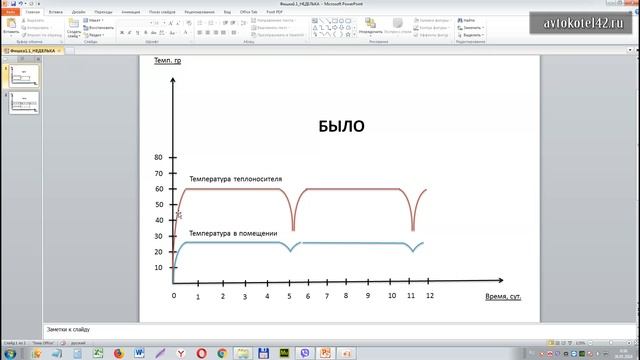Open the Select (Выделить) dropdown
The height and width of the screenshot is (360, 640).
pos(471,35)
